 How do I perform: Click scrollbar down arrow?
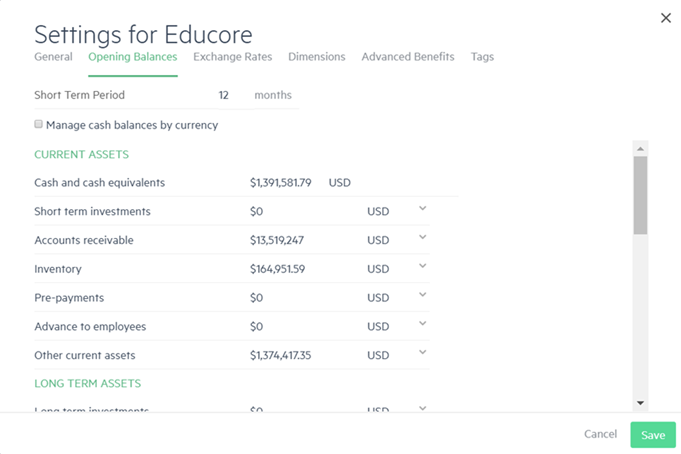click(x=640, y=403)
